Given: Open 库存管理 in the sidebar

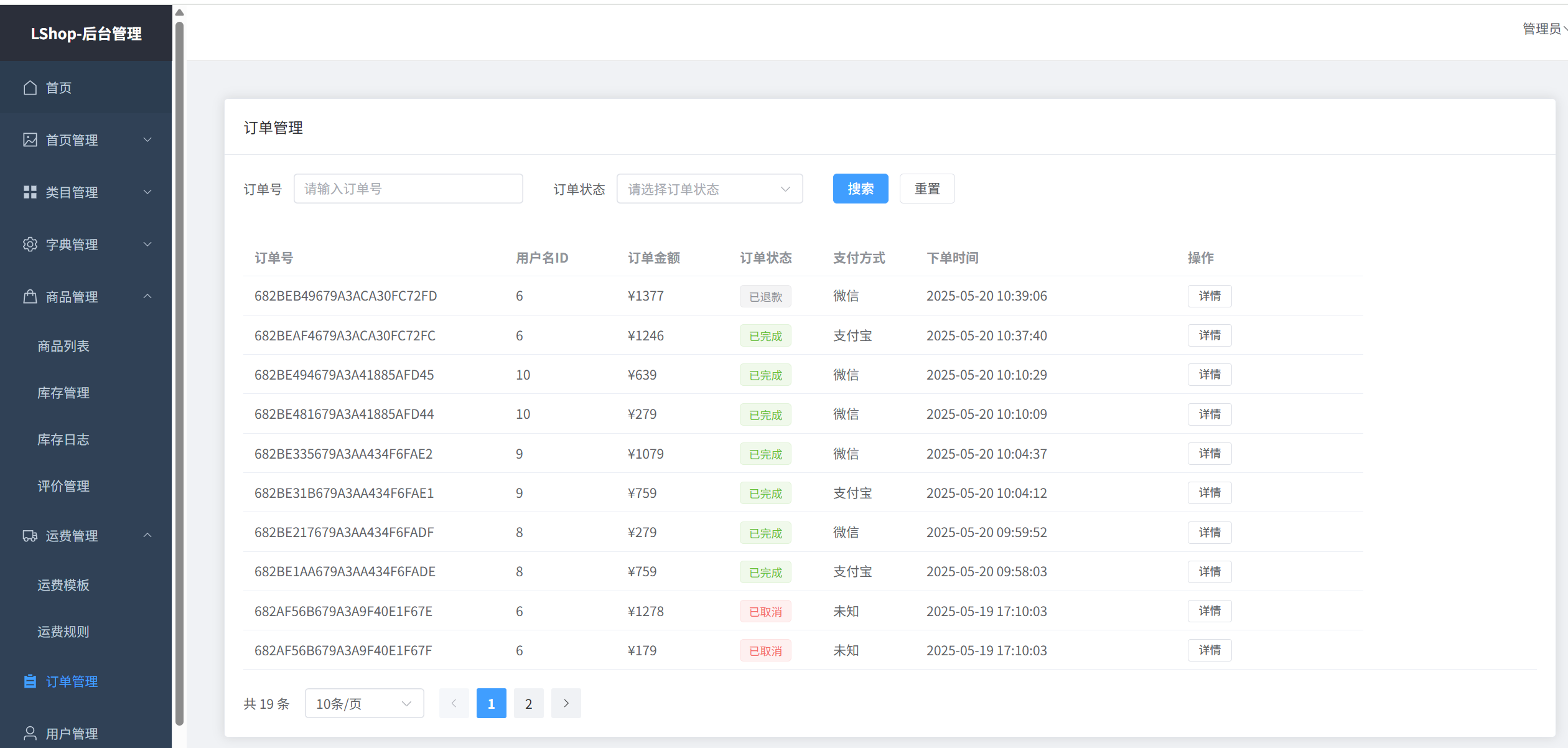Looking at the screenshot, I should (63, 393).
